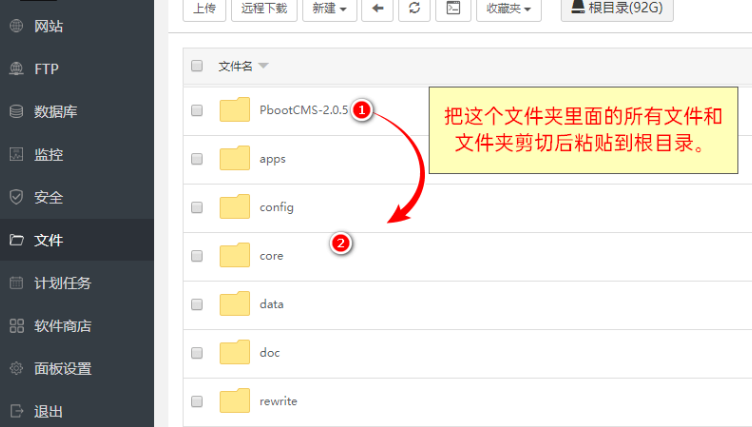The height and width of the screenshot is (427, 752).
Task: Go to 数据库 in the sidebar
Action: click(x=77, y=112)
